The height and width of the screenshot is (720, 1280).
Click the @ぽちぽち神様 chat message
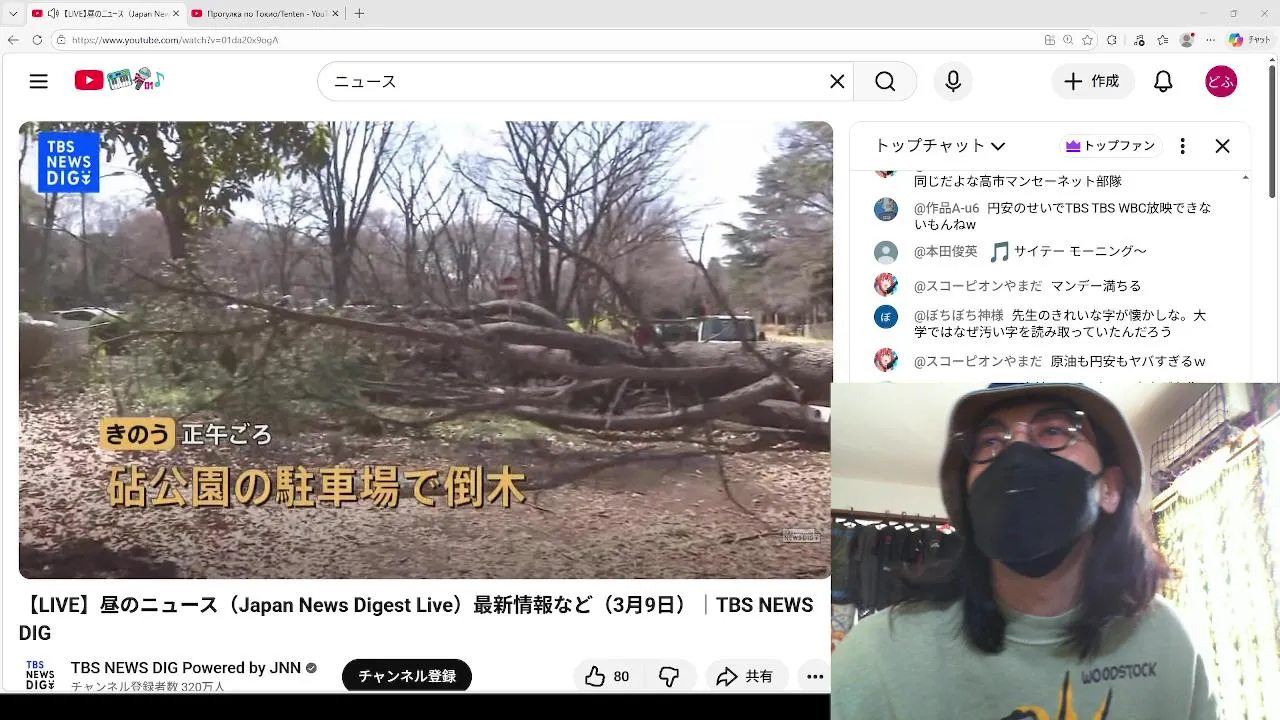pyautogui.click(x=1062, y=323)
